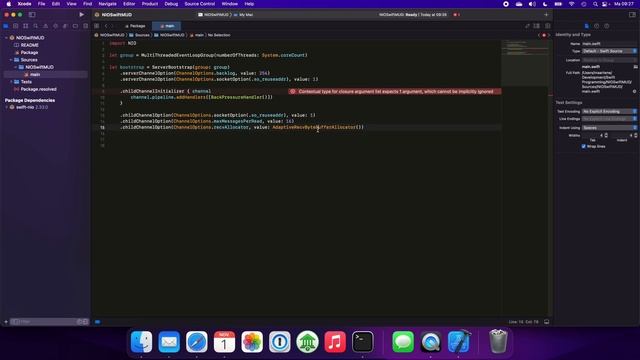Add an editor on the right

[548, 26]
